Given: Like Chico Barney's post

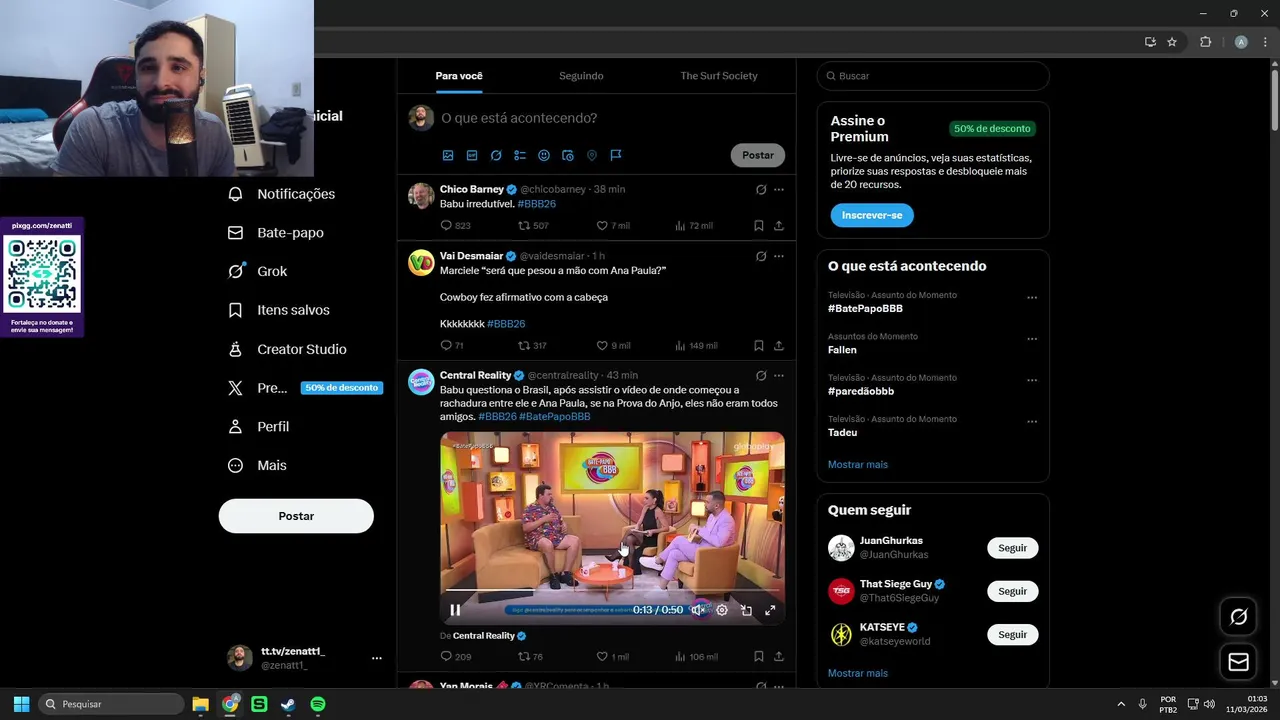Looking at the screenshot, I should 602,226.
